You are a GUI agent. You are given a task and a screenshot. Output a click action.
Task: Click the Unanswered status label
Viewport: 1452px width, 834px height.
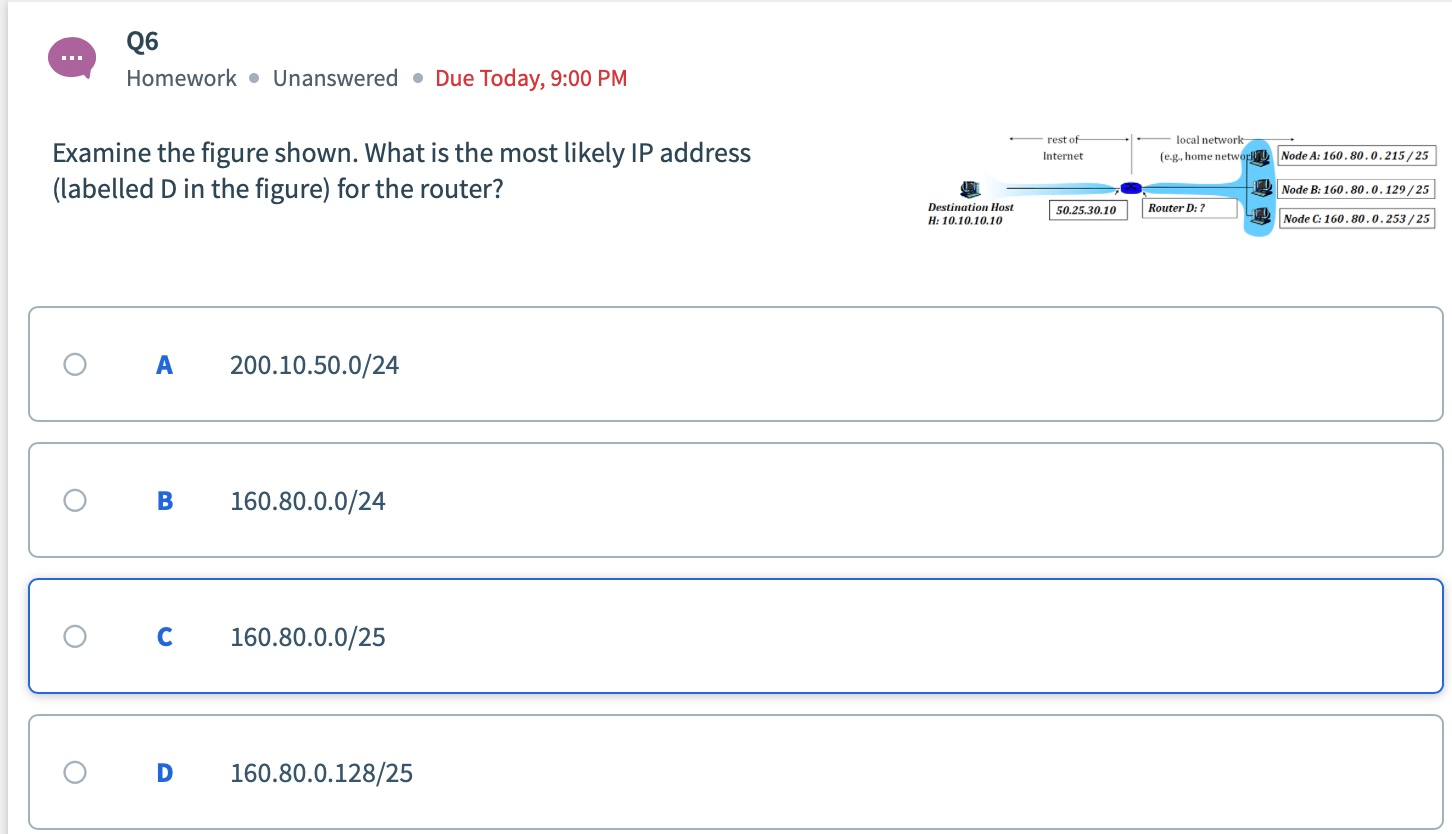pyautogui.click(x=336, y=78)
